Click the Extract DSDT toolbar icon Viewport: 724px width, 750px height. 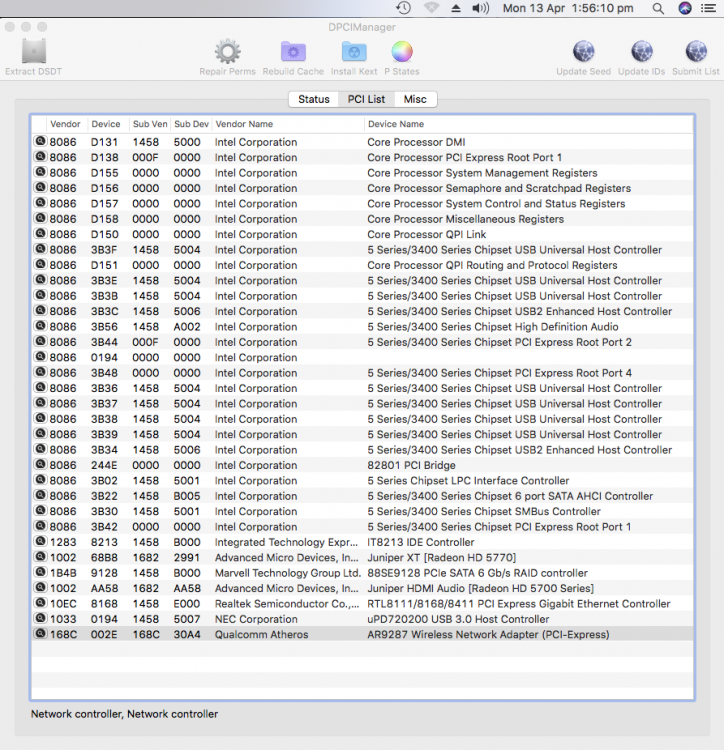(x=33, y=51)
